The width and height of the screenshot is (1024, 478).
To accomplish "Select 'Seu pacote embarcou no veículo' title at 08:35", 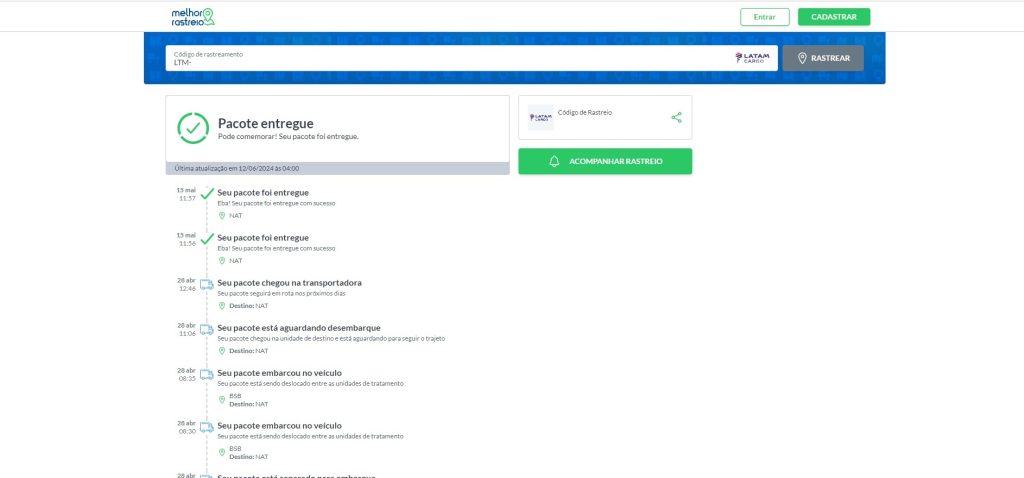I will (280, 373).
